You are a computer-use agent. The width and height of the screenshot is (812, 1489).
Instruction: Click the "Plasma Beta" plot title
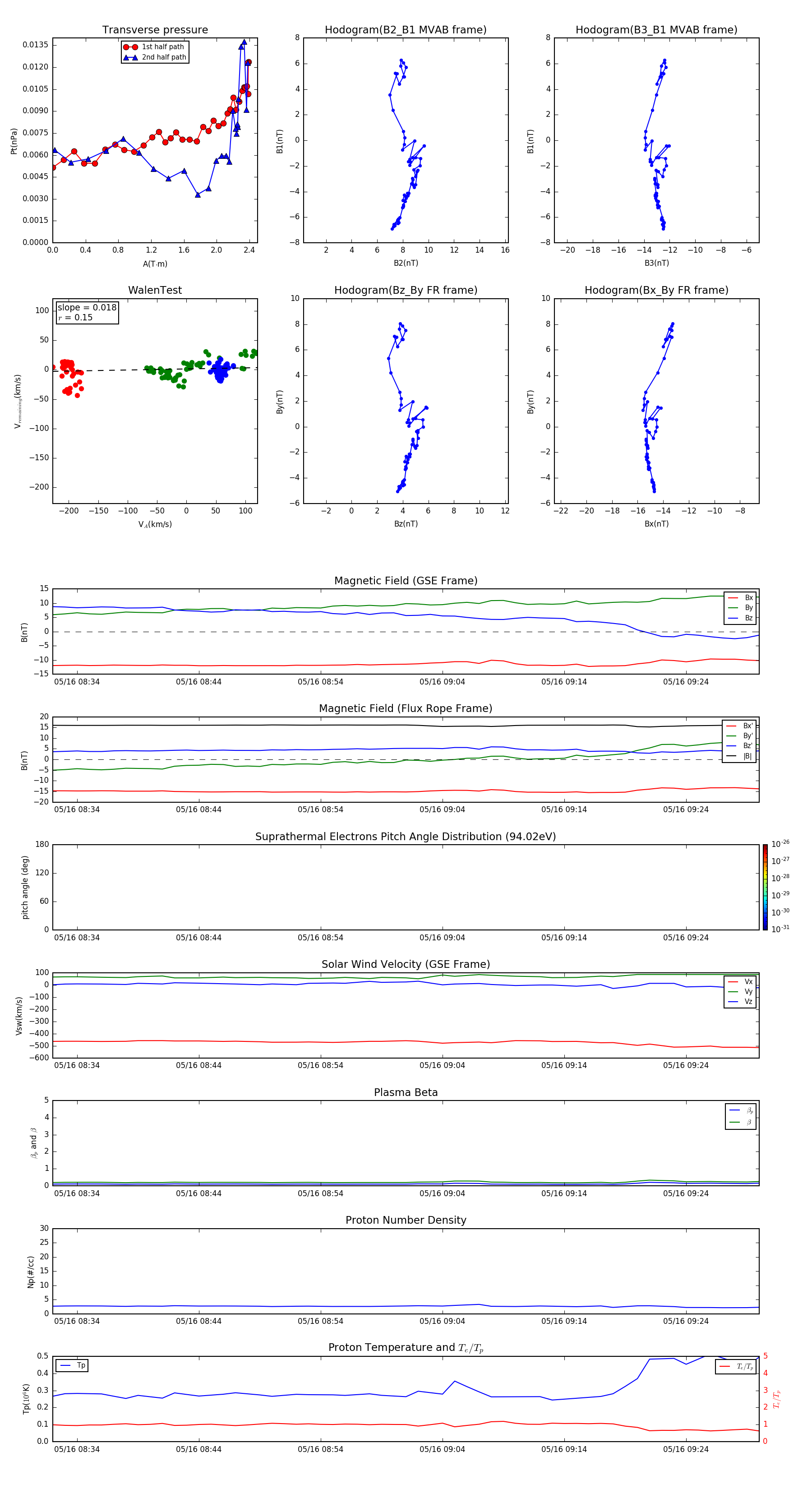click(x=406, y=1092)
